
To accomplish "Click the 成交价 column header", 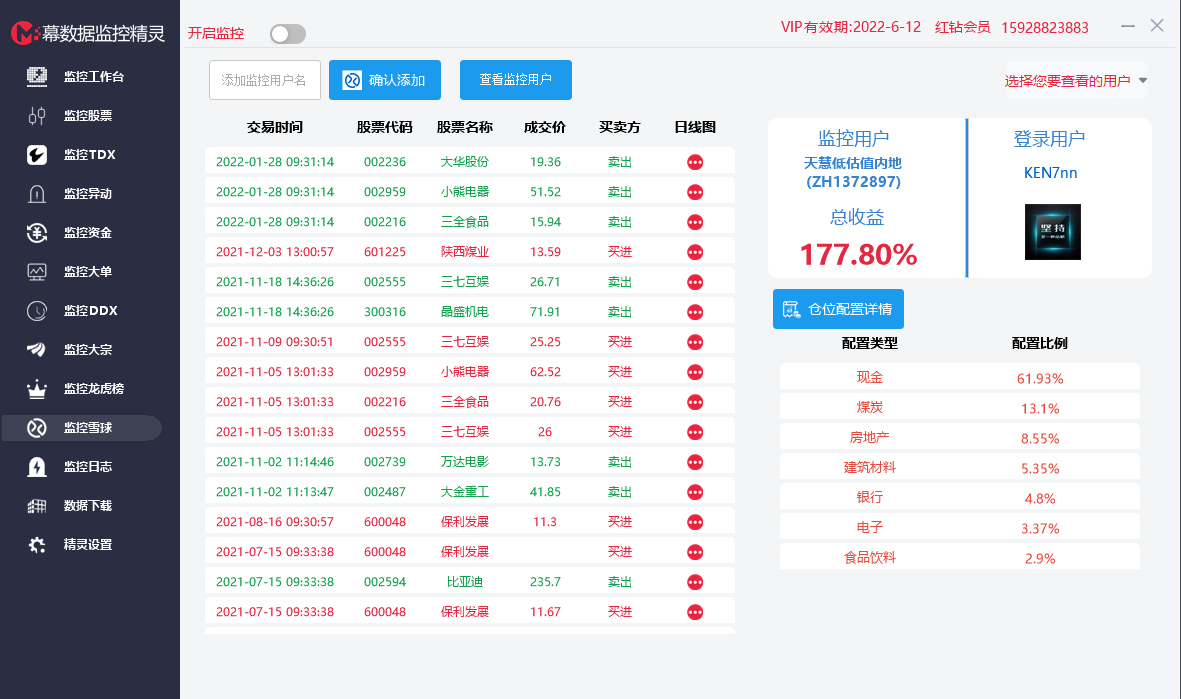I will coord(545,127).
